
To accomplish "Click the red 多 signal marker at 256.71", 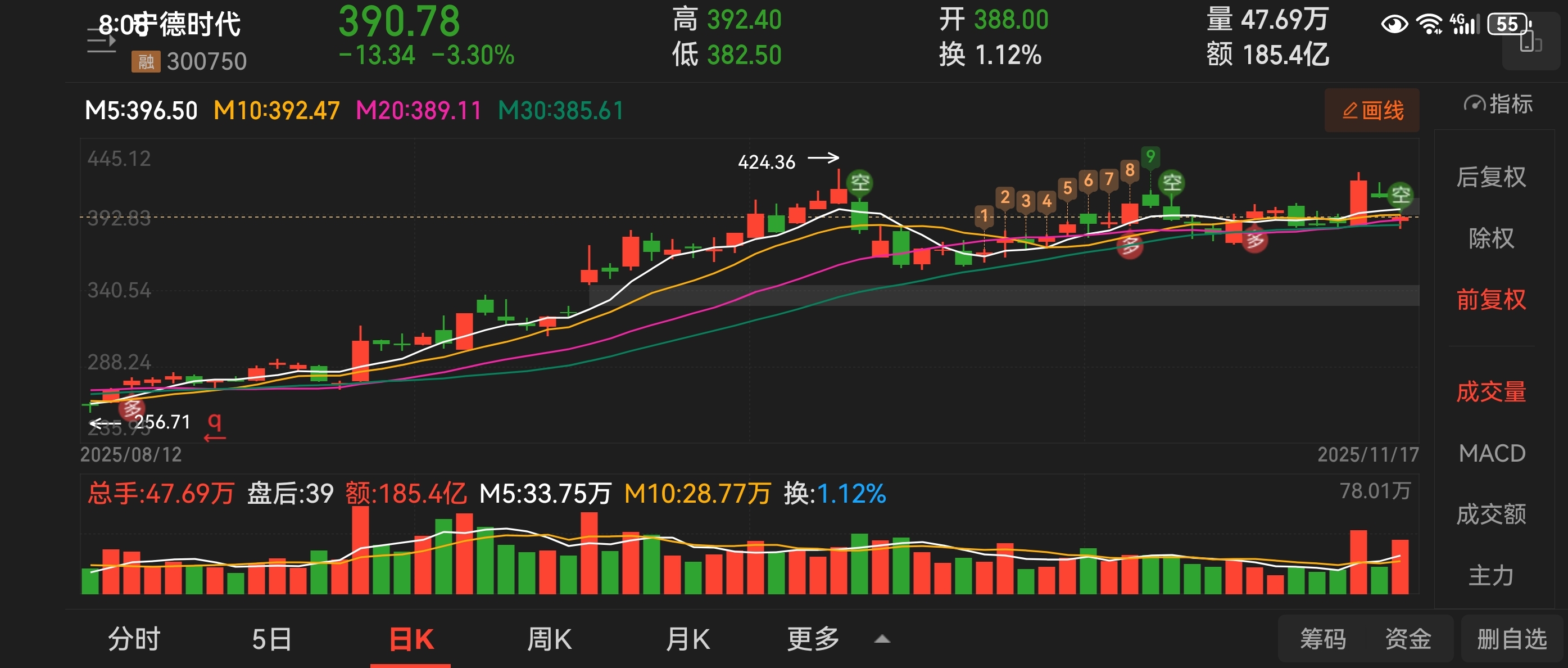I will coord(132,409).
